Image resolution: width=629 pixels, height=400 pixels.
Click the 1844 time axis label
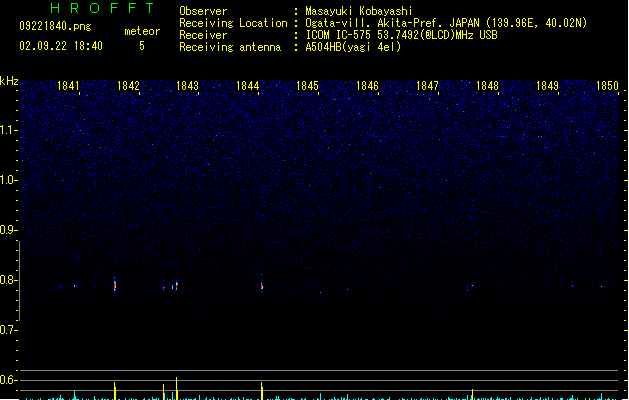tap(248, 86)
